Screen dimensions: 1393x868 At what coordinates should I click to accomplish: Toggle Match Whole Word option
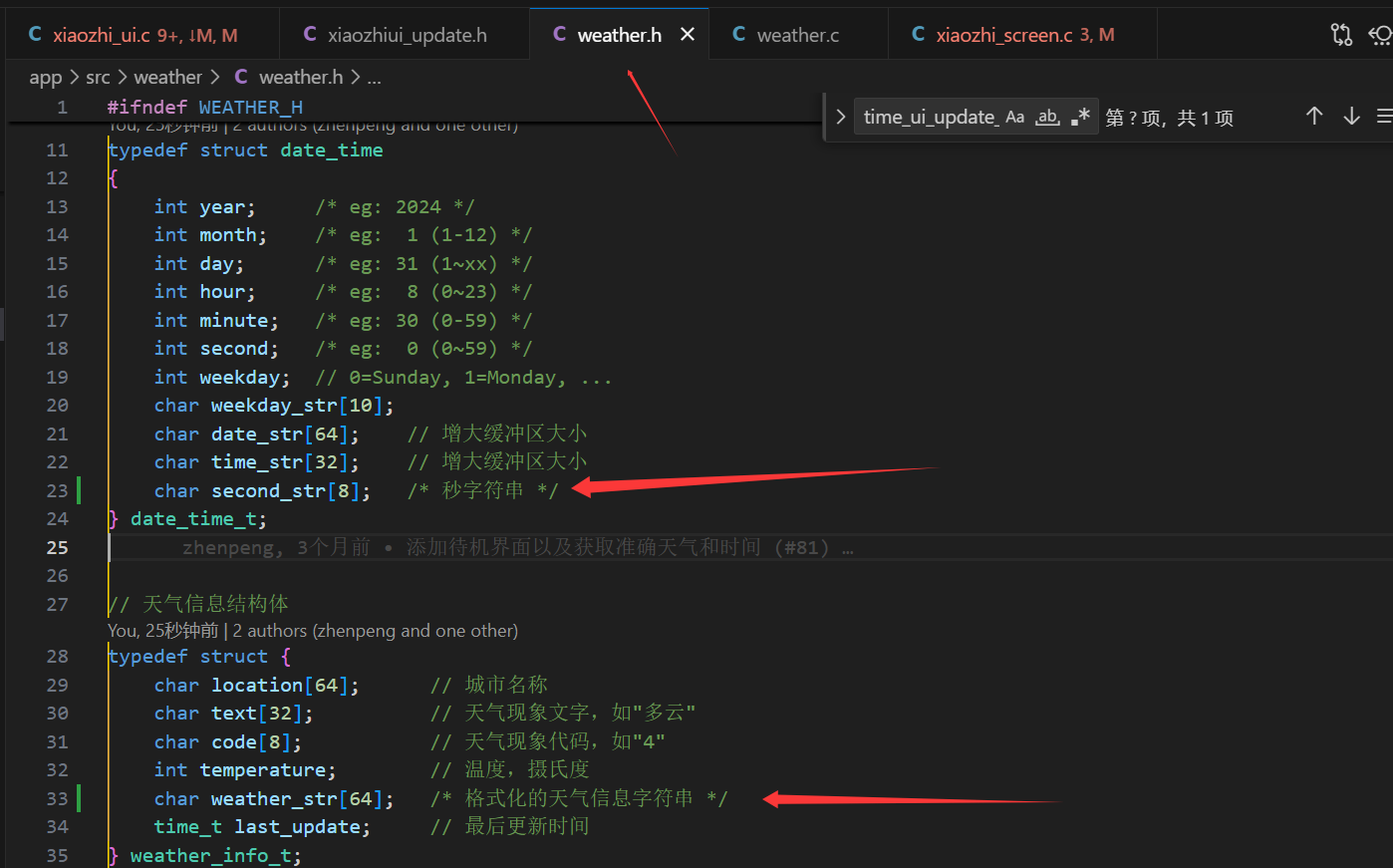point(1047,118)
